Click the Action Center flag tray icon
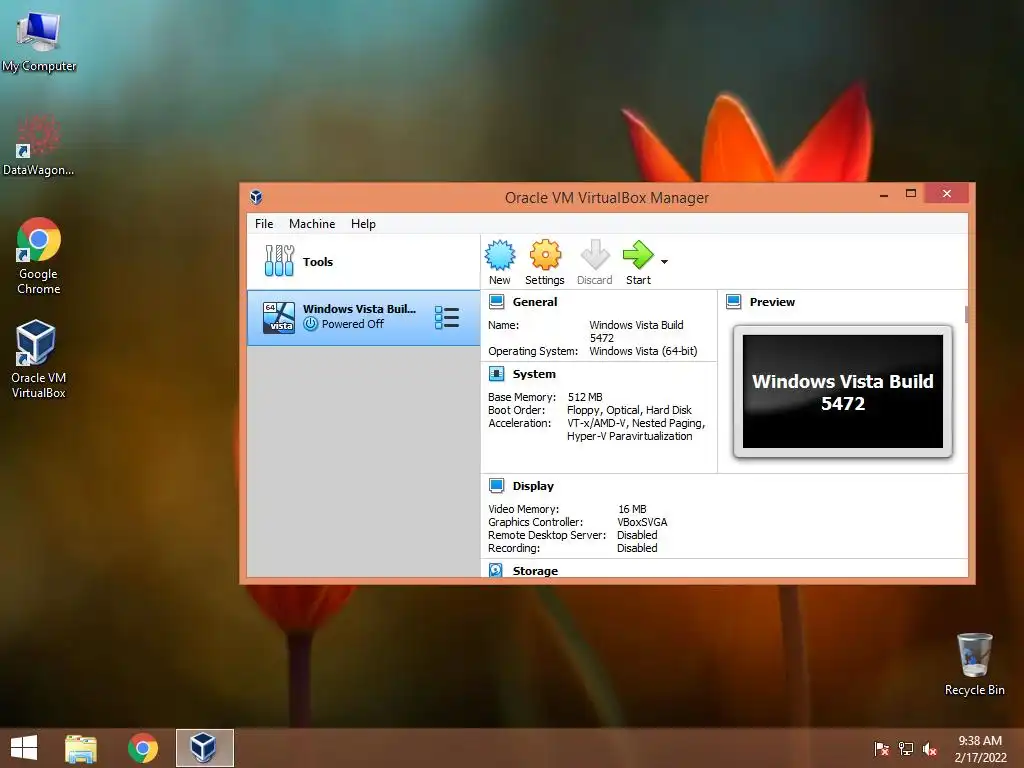The image size is (1024, 768). point(882,748)
